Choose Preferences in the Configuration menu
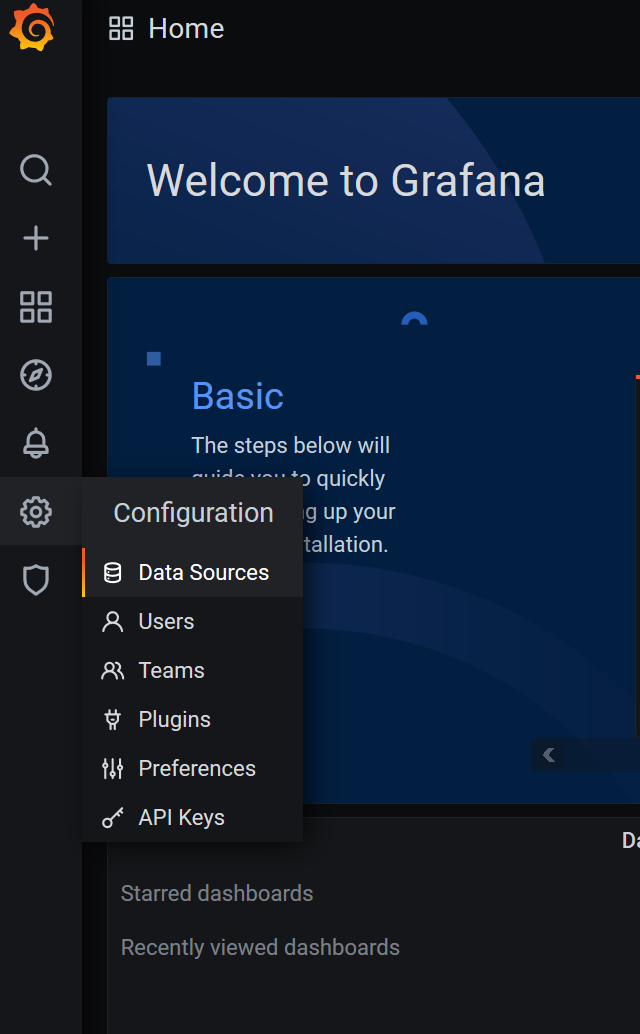640x1034 pixels. tap(192, 768)
